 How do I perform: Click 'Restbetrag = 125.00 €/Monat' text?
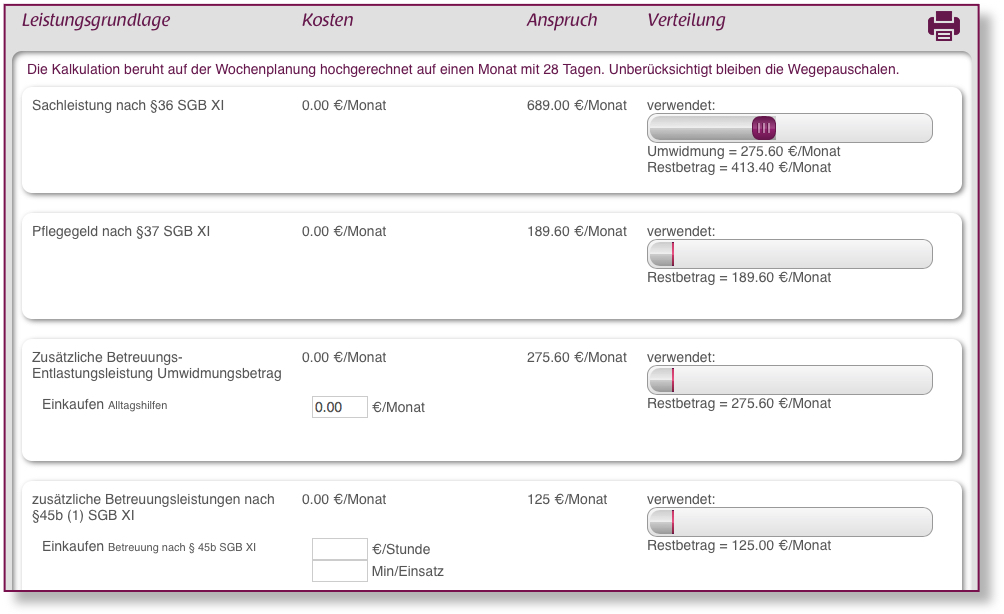(739, 546)
